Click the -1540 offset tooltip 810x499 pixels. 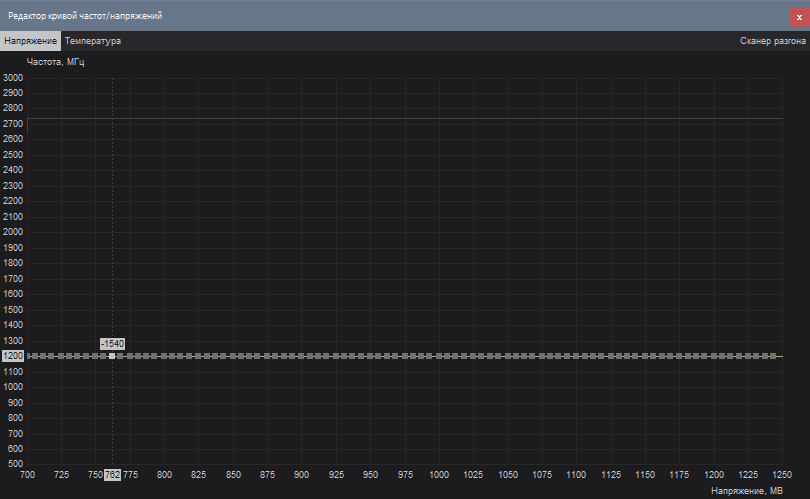pyautogui.click(x=112, y=344)
